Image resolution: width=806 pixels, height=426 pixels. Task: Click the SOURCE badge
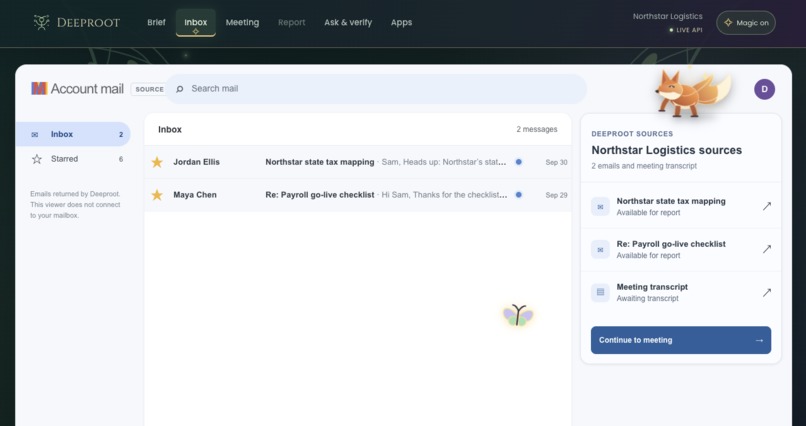pos(149,89)
